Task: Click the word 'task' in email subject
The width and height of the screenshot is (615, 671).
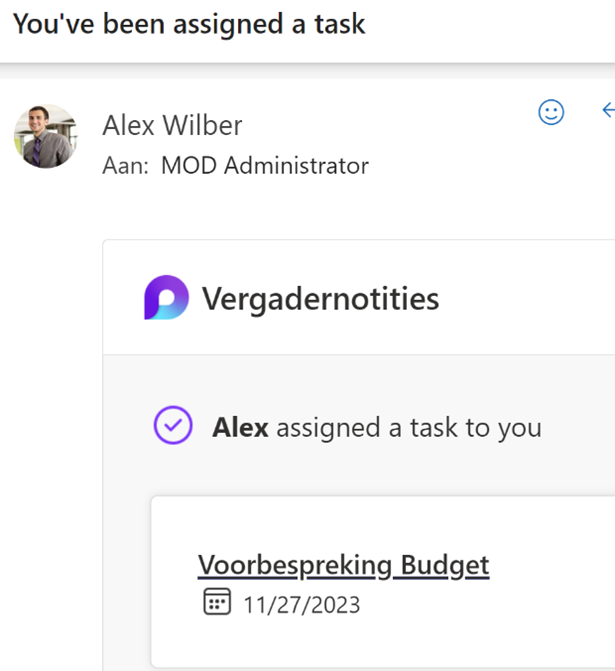Action: pyautogui.click(x=340, y=24)
